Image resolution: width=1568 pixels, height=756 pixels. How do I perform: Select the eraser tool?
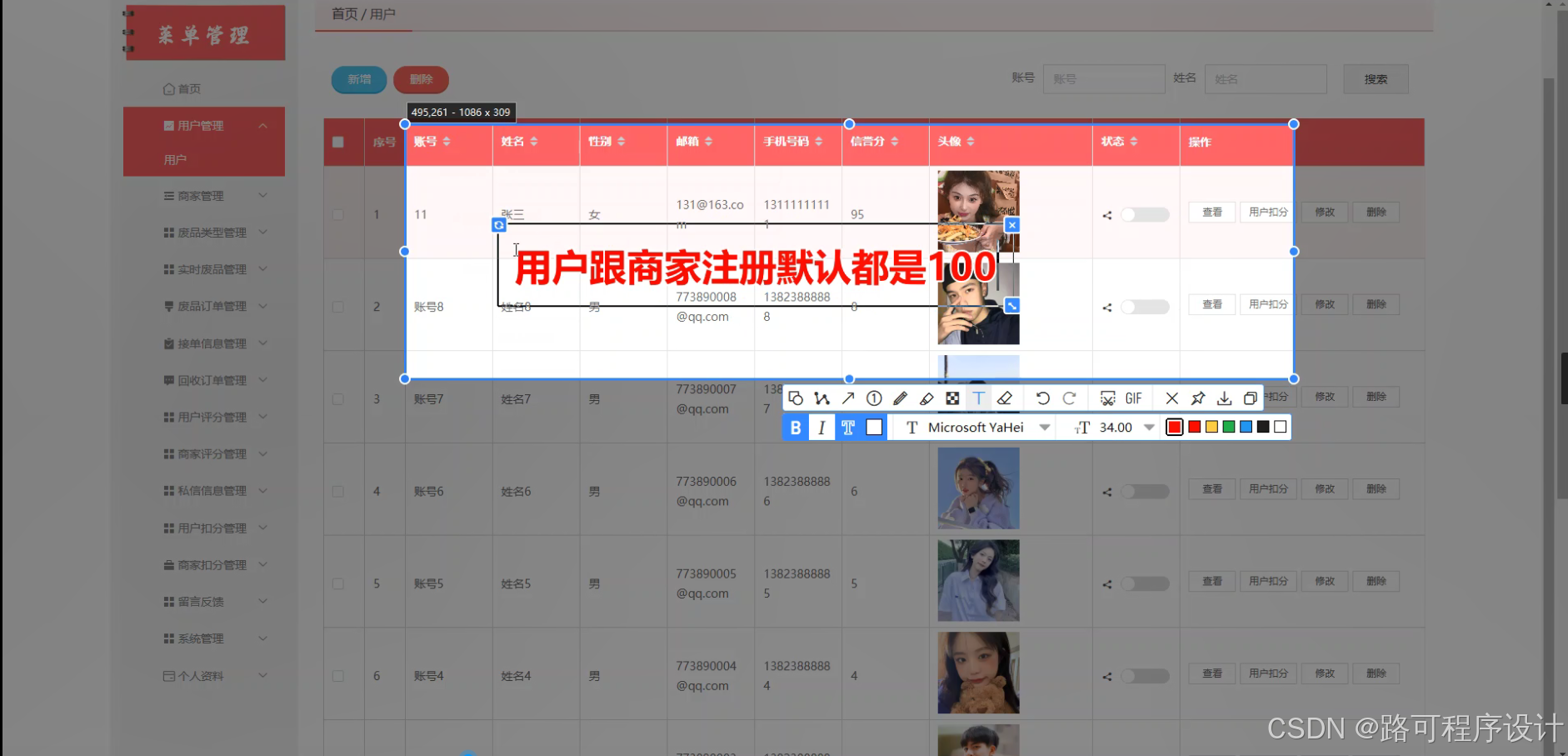[1005, 398]
